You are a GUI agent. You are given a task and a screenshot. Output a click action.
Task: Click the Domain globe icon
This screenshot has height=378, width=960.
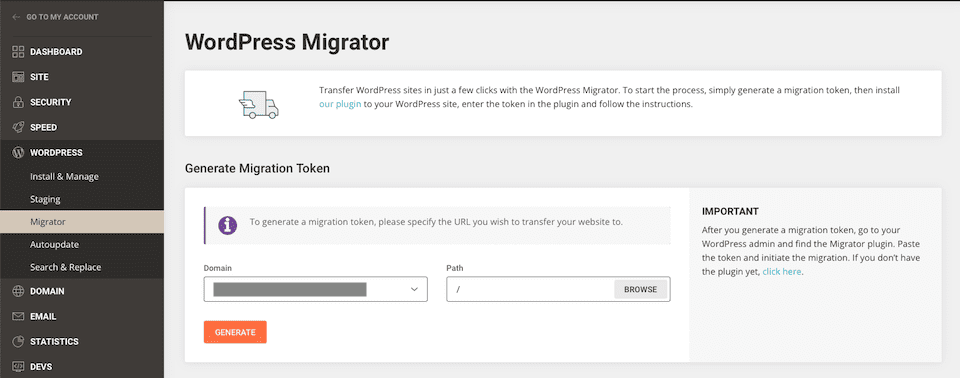(18, 292)
